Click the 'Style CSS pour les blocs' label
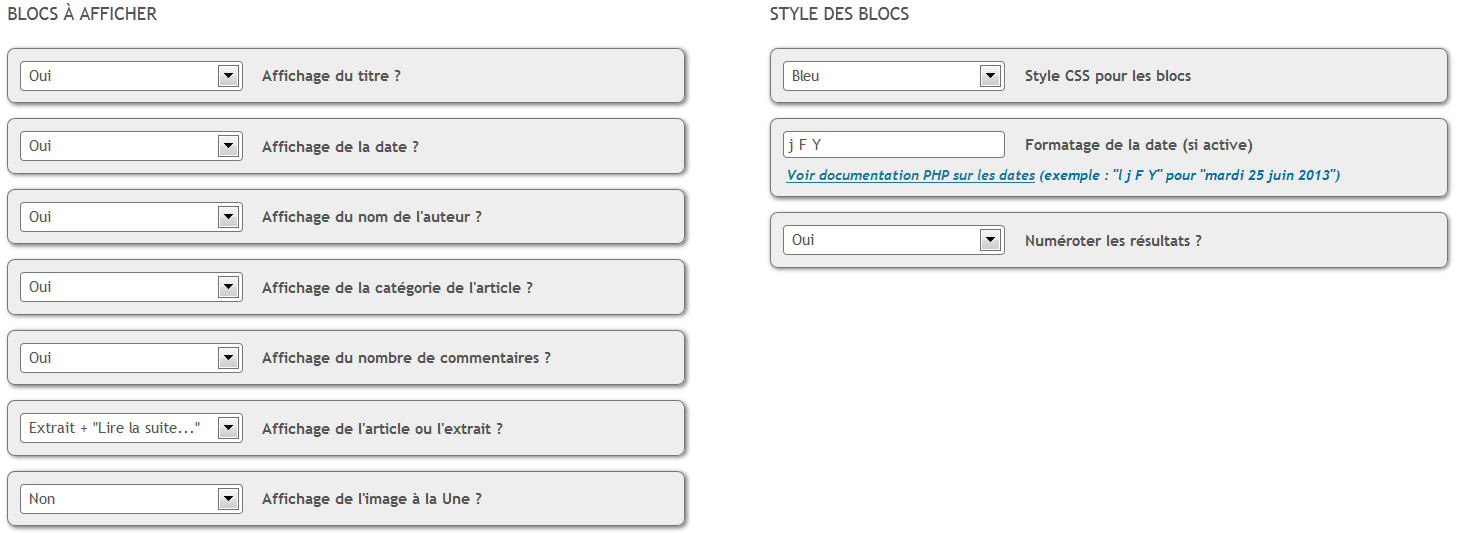 point(1108,76)
